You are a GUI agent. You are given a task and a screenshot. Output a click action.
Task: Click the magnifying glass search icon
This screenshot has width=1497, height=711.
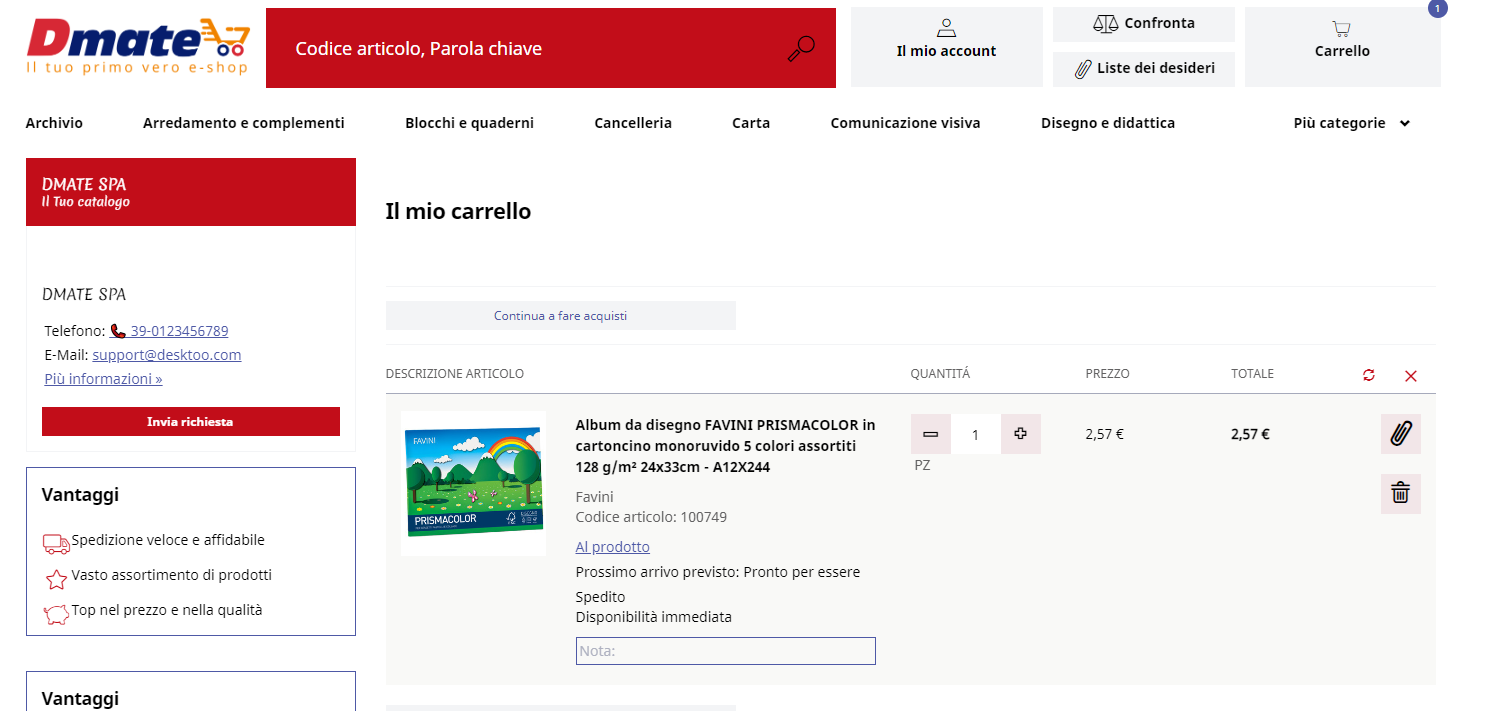click(x=801, y=48)
